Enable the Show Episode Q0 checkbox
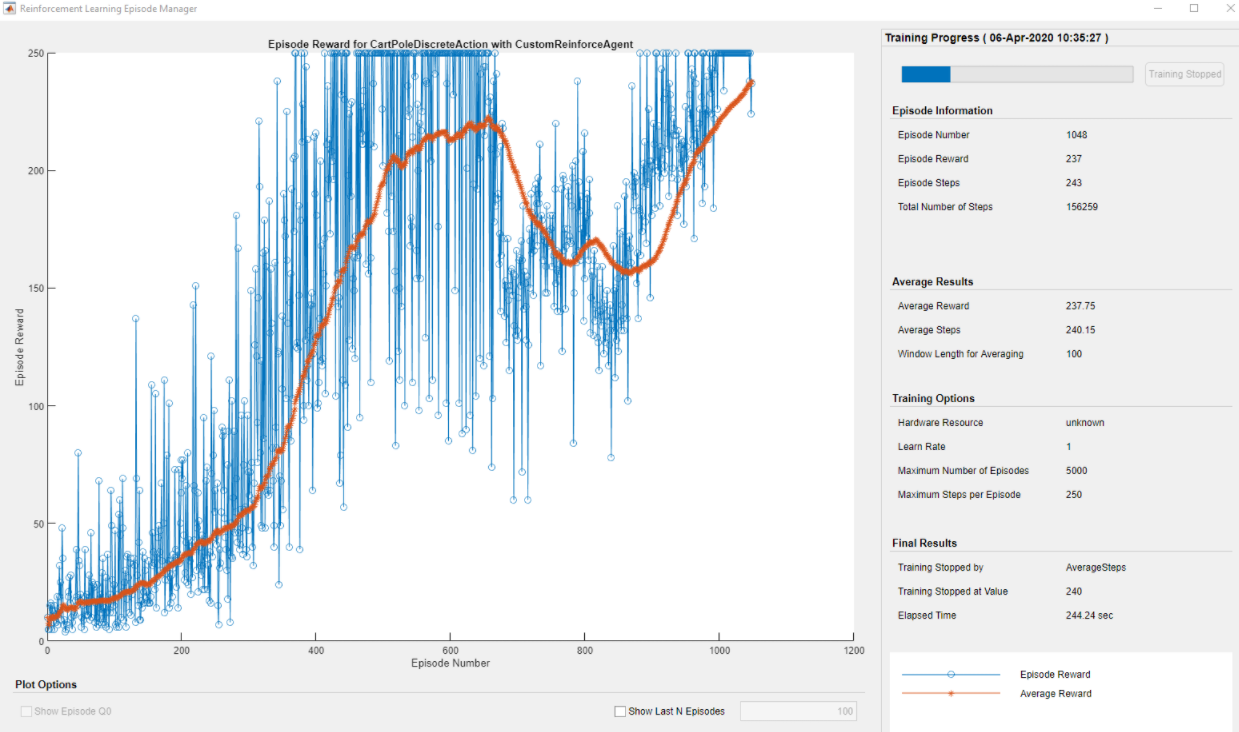The width and height of the screenshot is (1239, 732). [x=27, y=711]
